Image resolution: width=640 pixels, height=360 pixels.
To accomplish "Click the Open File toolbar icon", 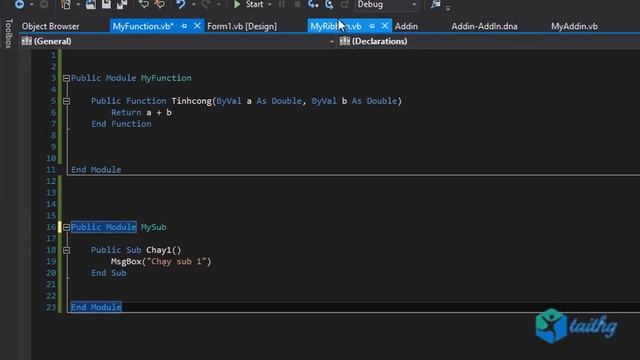I will (x=91, y=4).
